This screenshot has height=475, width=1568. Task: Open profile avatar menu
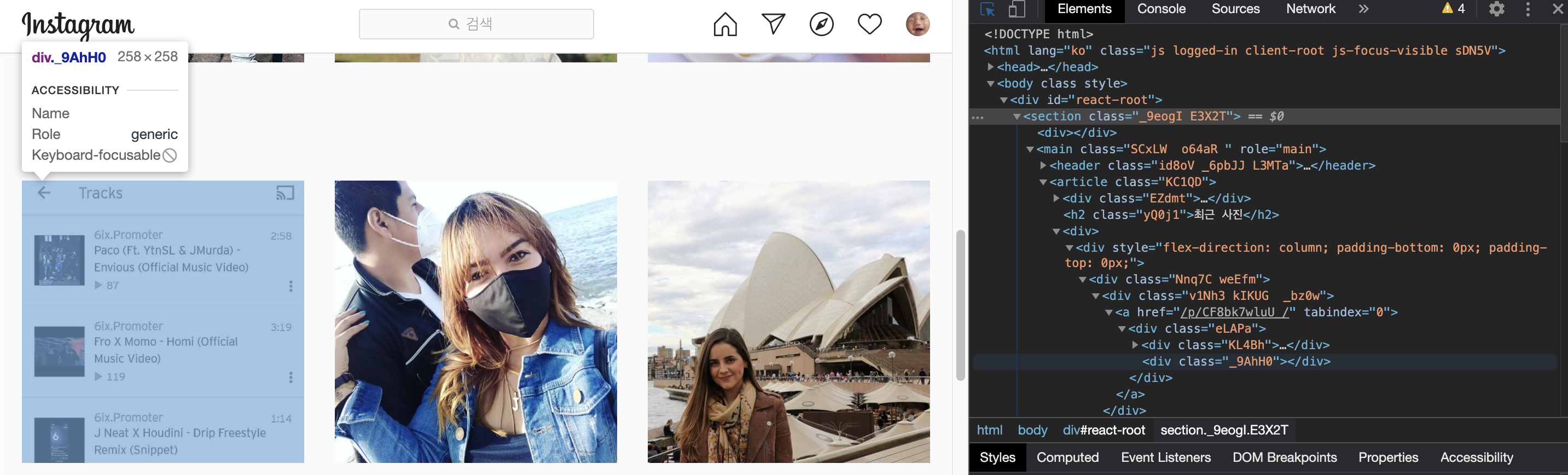click(917, 25)
